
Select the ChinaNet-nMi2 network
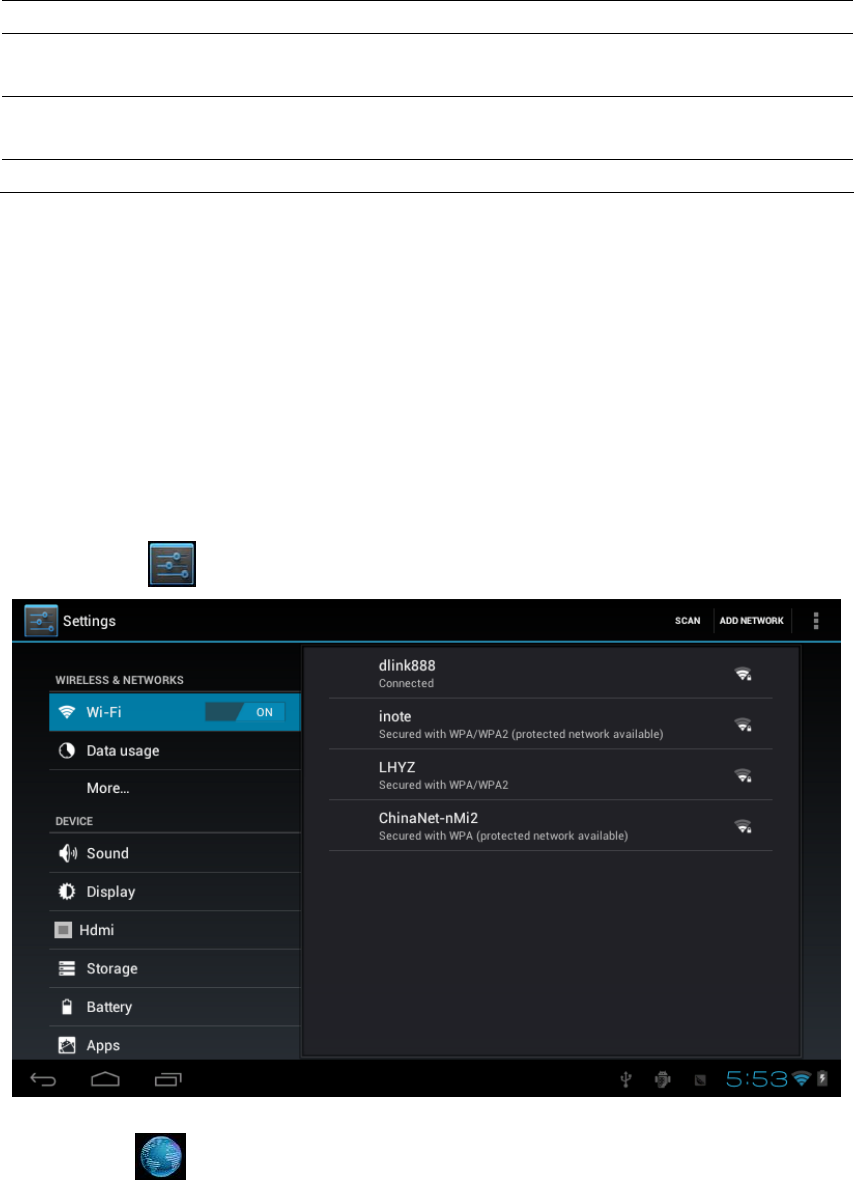(x=551, y=826)
